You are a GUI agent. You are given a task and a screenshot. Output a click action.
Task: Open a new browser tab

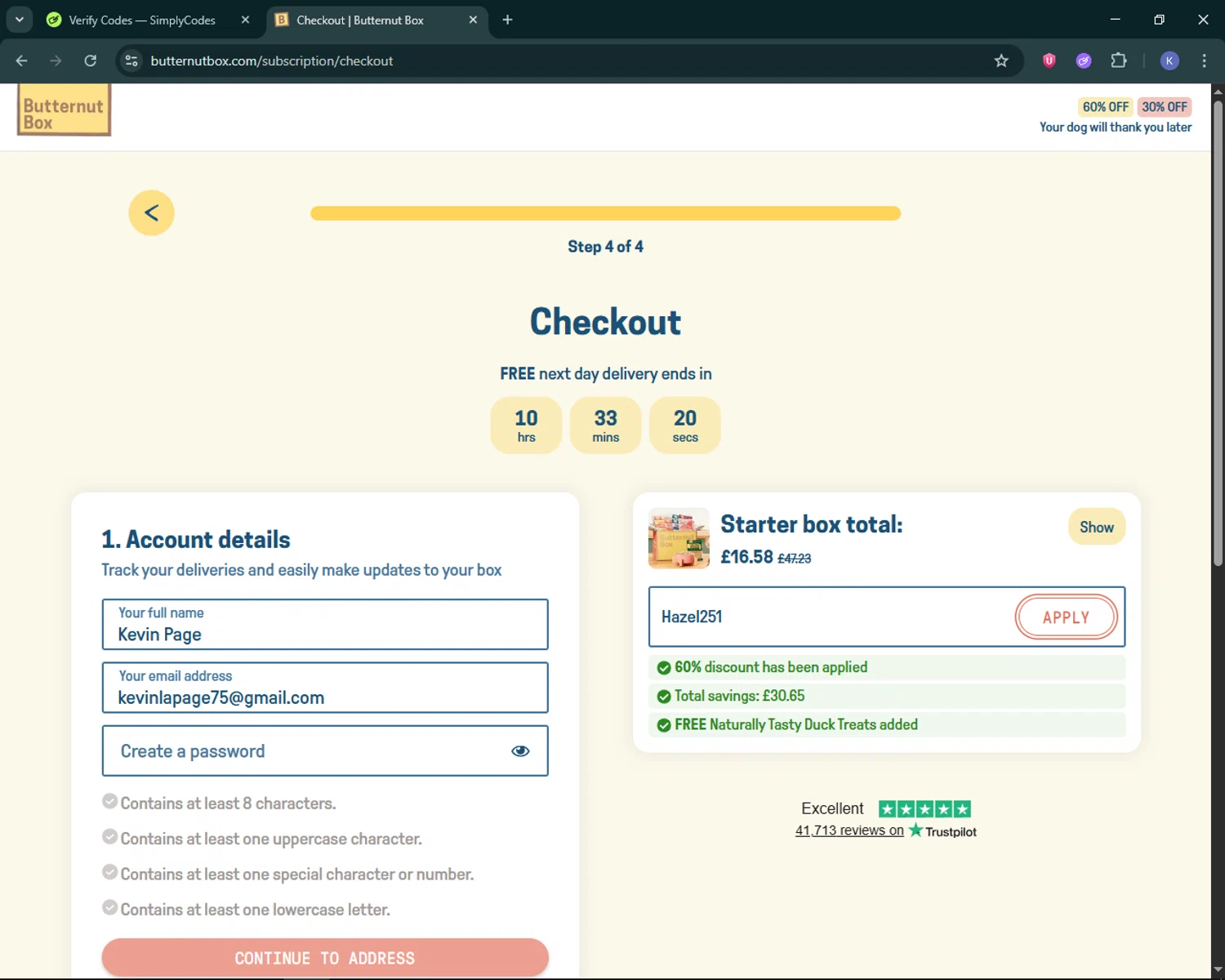point(507,20)
